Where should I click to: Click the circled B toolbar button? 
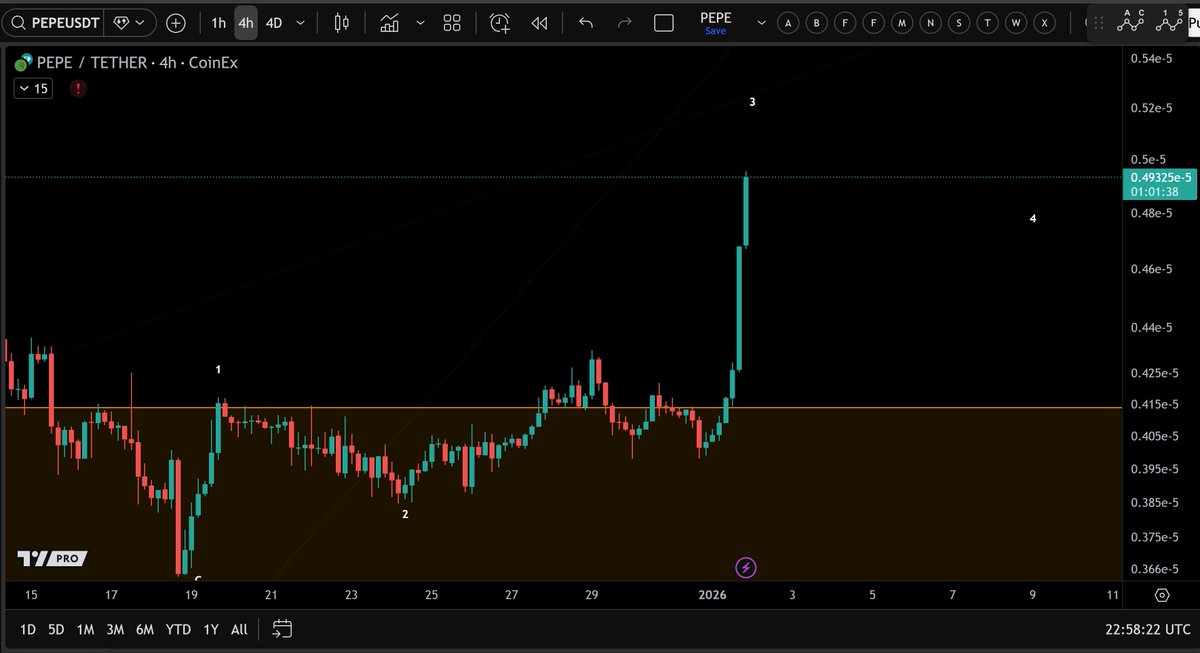(818, 22)
